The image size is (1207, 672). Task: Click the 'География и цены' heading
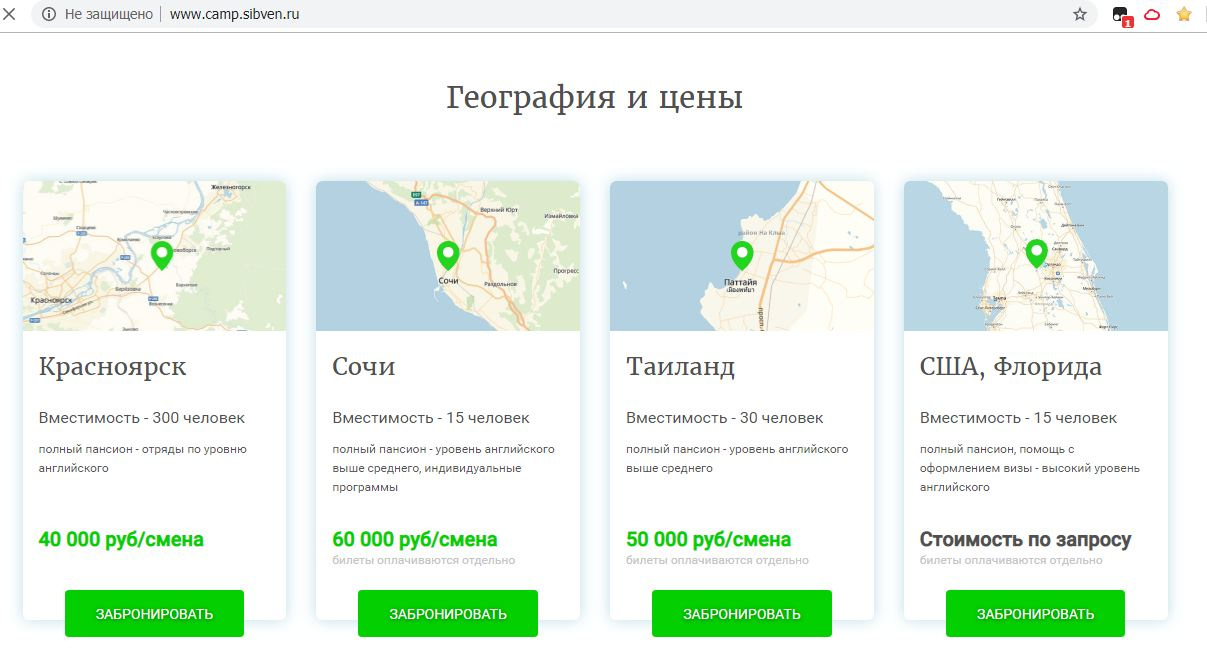point(594,99)
